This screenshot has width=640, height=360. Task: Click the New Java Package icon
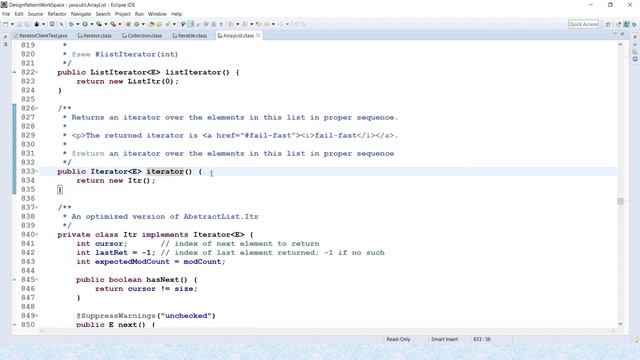(128, 24)
